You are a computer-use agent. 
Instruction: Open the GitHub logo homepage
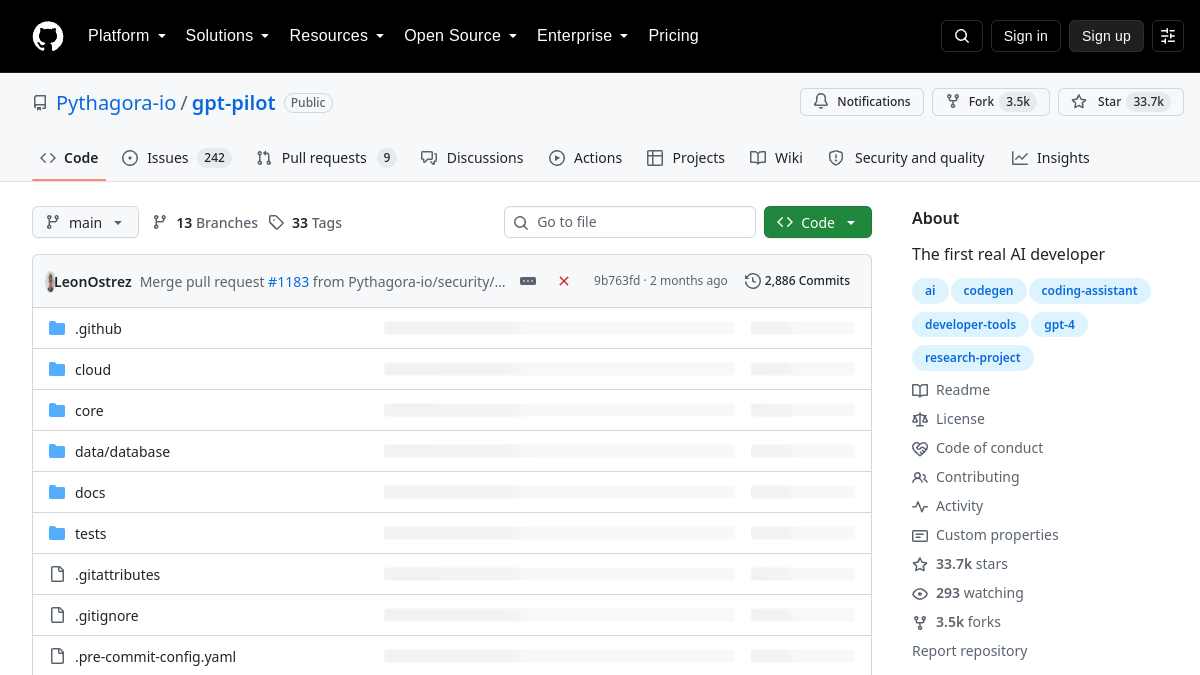48,36
